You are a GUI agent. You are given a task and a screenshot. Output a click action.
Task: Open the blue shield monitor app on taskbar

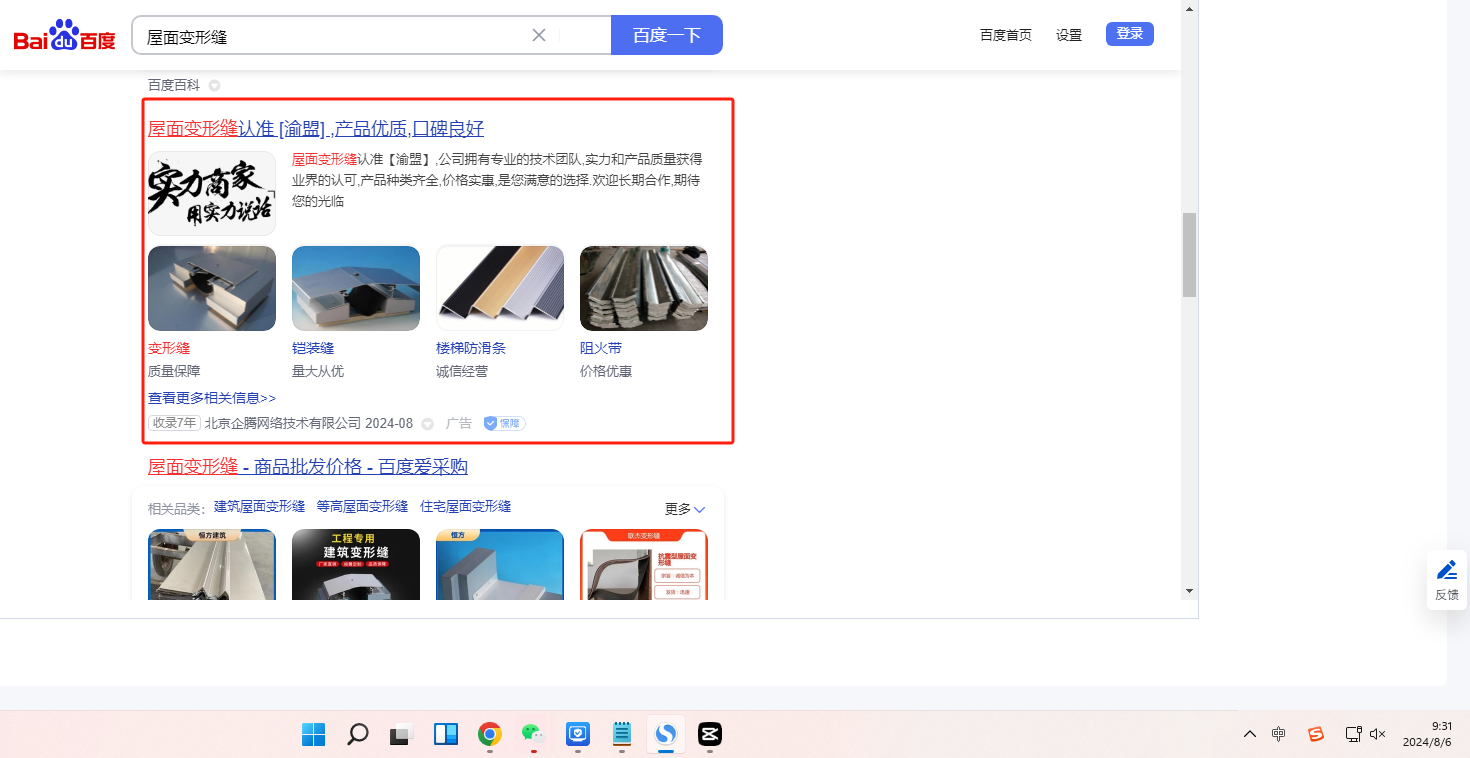coord(578,735)
